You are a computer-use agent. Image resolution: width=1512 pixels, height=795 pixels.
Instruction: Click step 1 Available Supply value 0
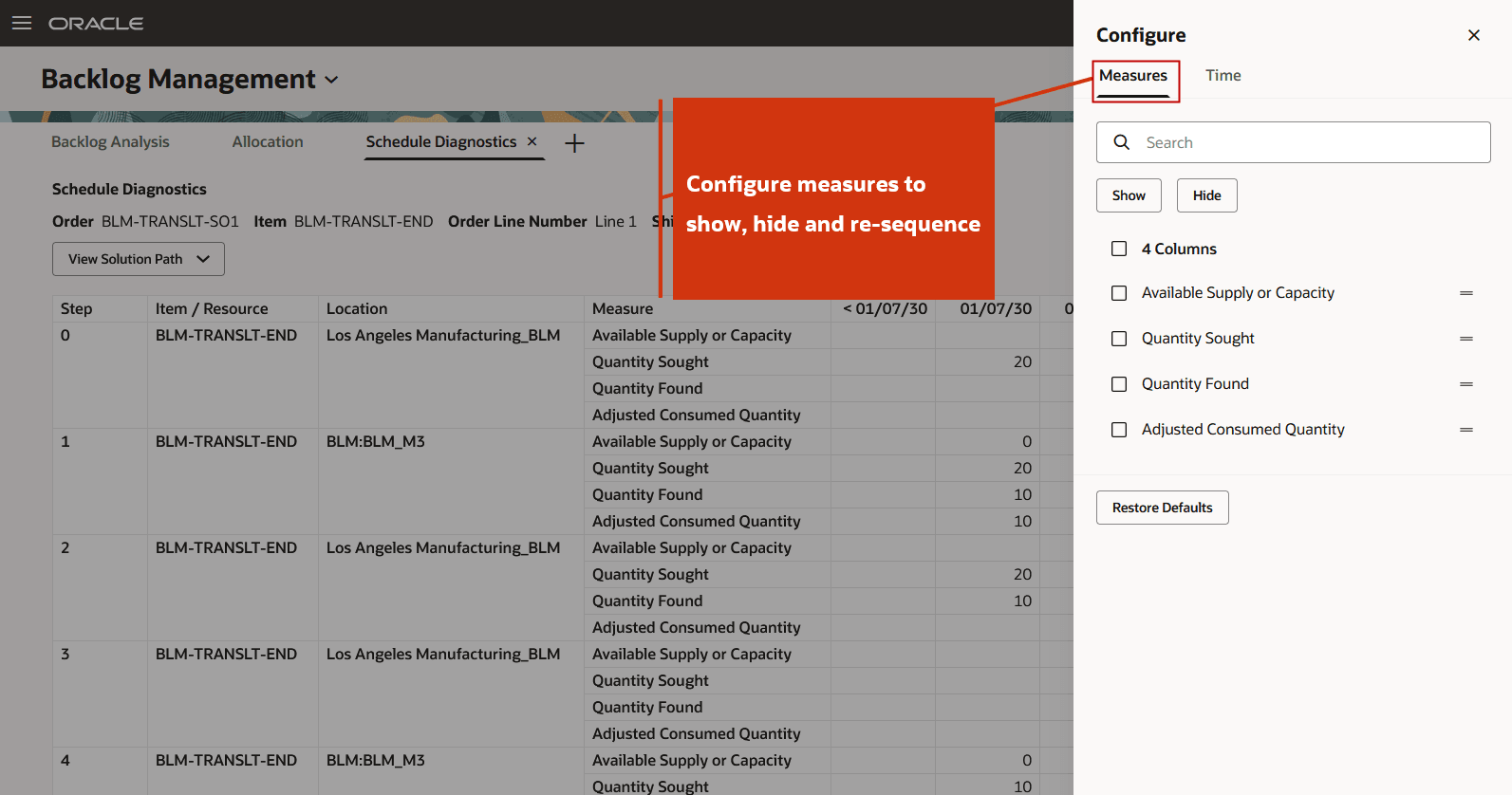[1027, 441]
